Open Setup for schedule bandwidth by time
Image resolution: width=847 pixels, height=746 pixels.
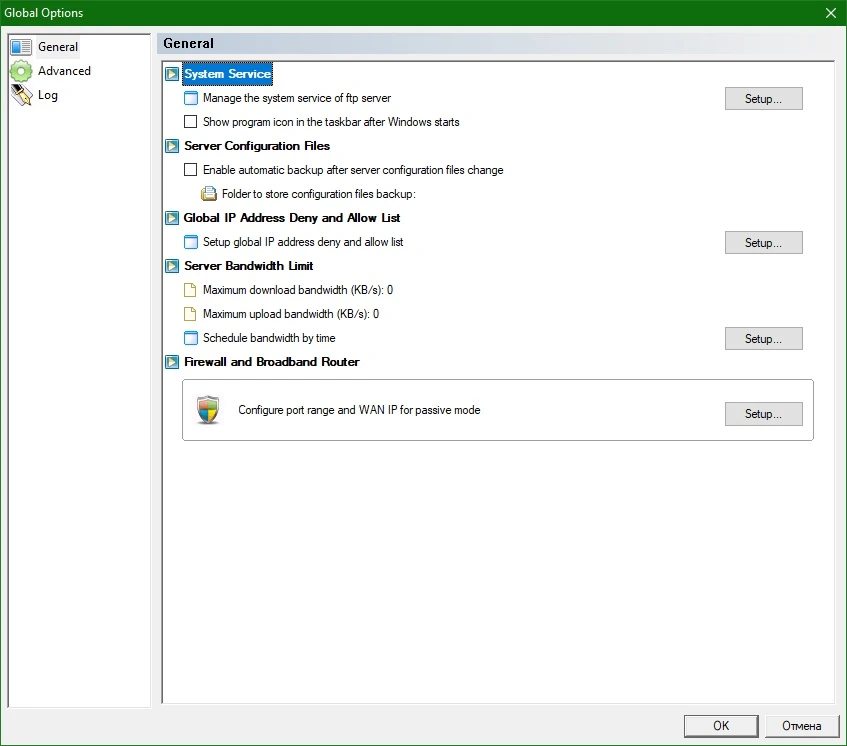coord(763,339)
